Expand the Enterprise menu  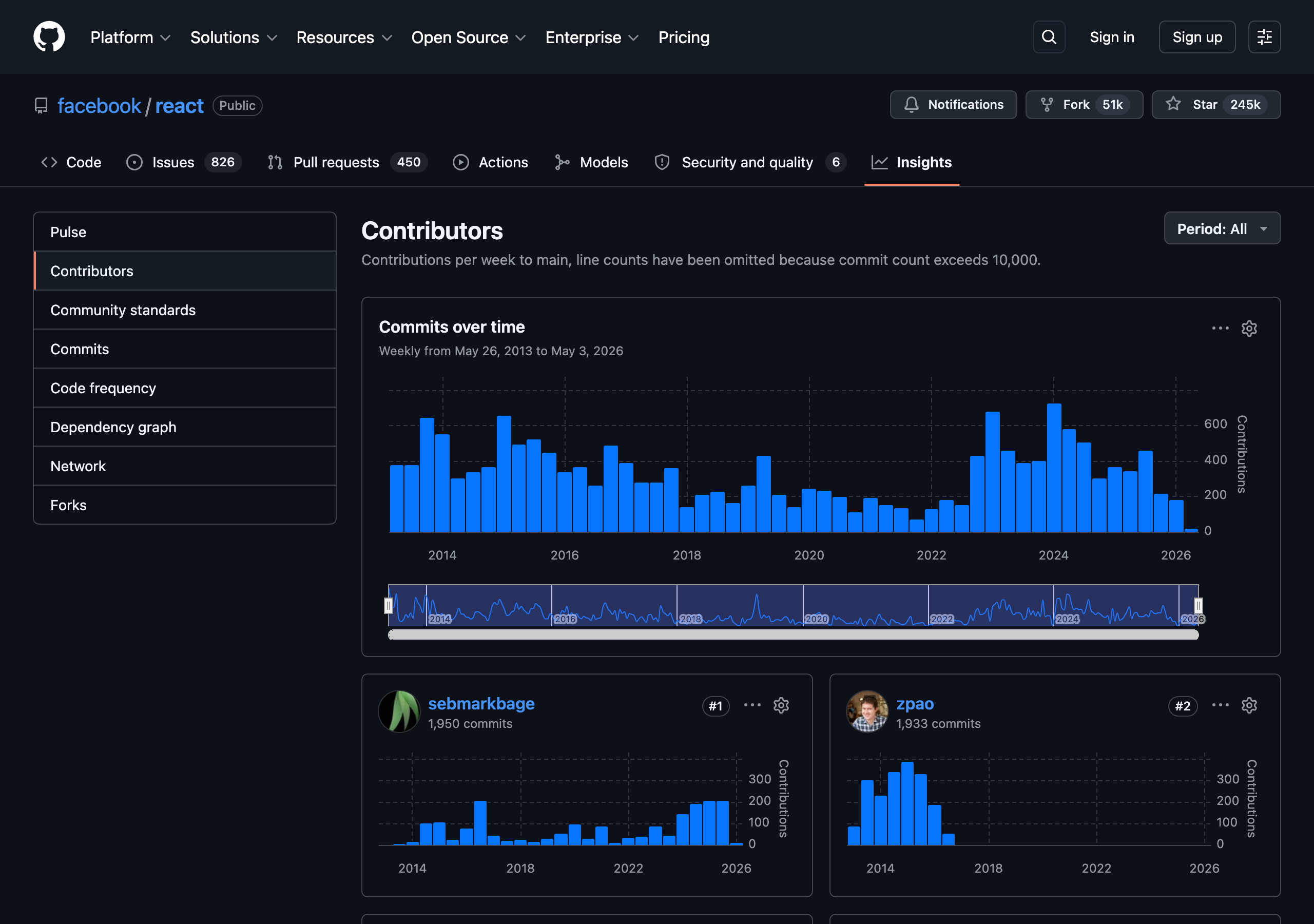(592, 38)
